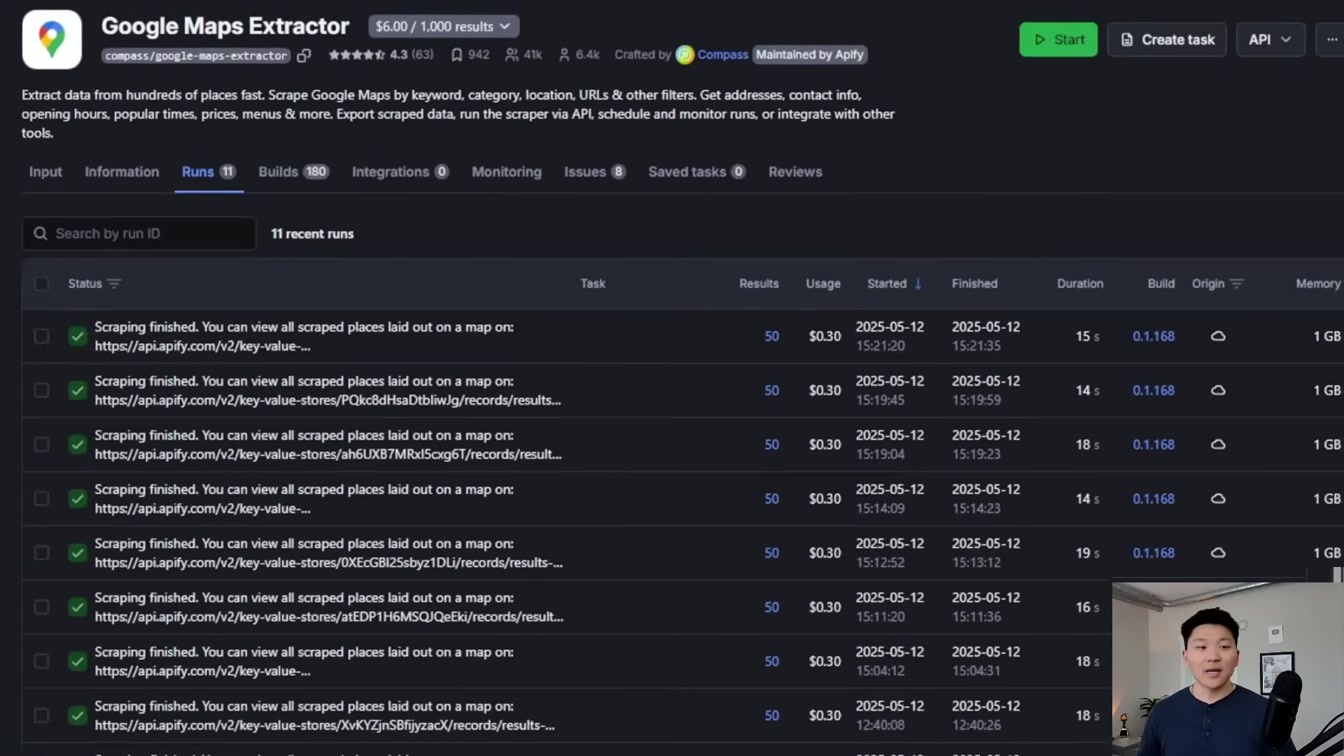Open the Reviews tab
The width and height of the screenshot is (1344, 756).
[x=795, y=172]
